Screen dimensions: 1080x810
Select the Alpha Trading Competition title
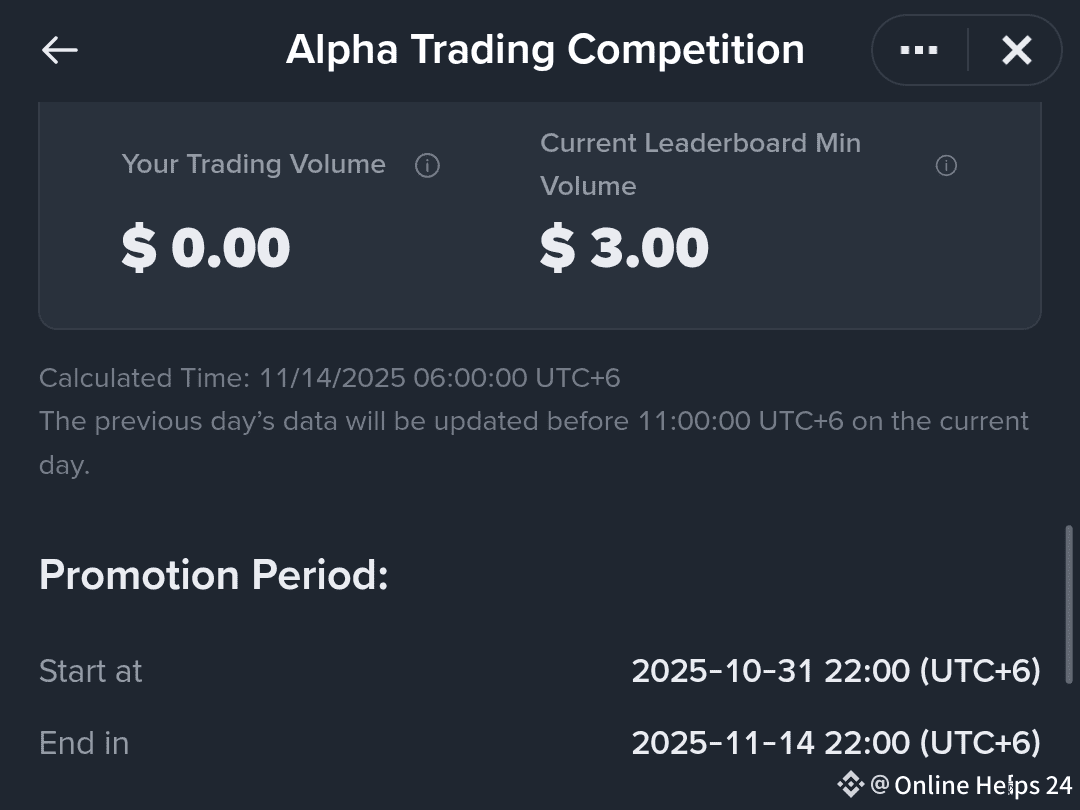[x=545, y=49]
